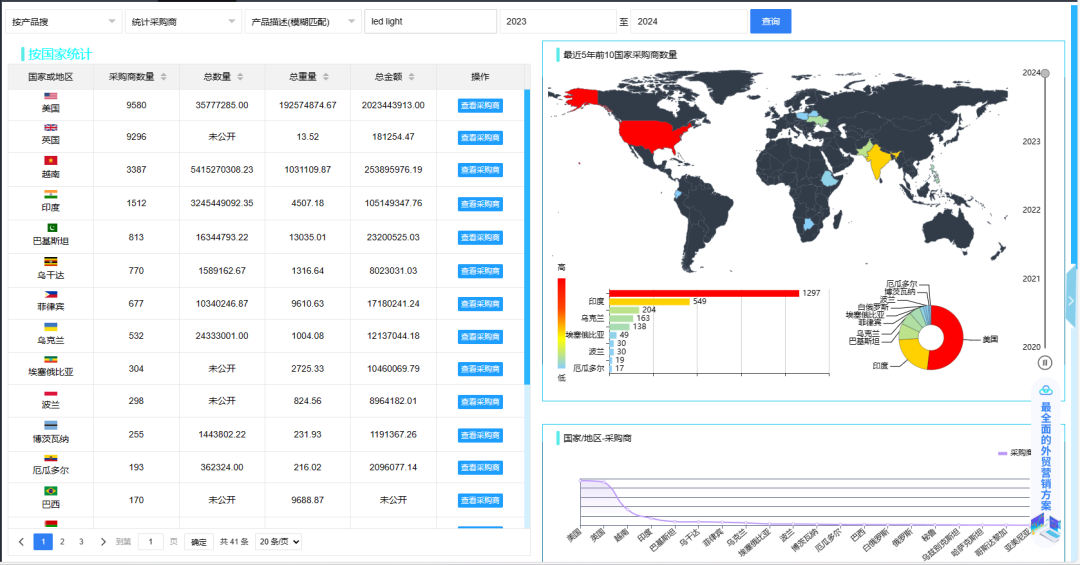This screenshot has width=1080, height=565.
Task: Select 2020 on the year timeline
Action: pyautogui.click(x=1031, y=347)
